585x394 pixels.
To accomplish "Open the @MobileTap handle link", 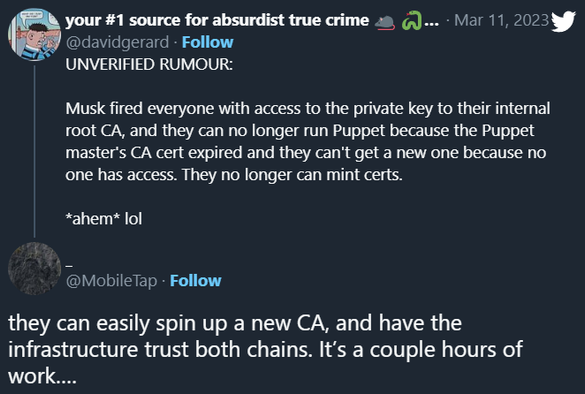I will click(111, 281).
